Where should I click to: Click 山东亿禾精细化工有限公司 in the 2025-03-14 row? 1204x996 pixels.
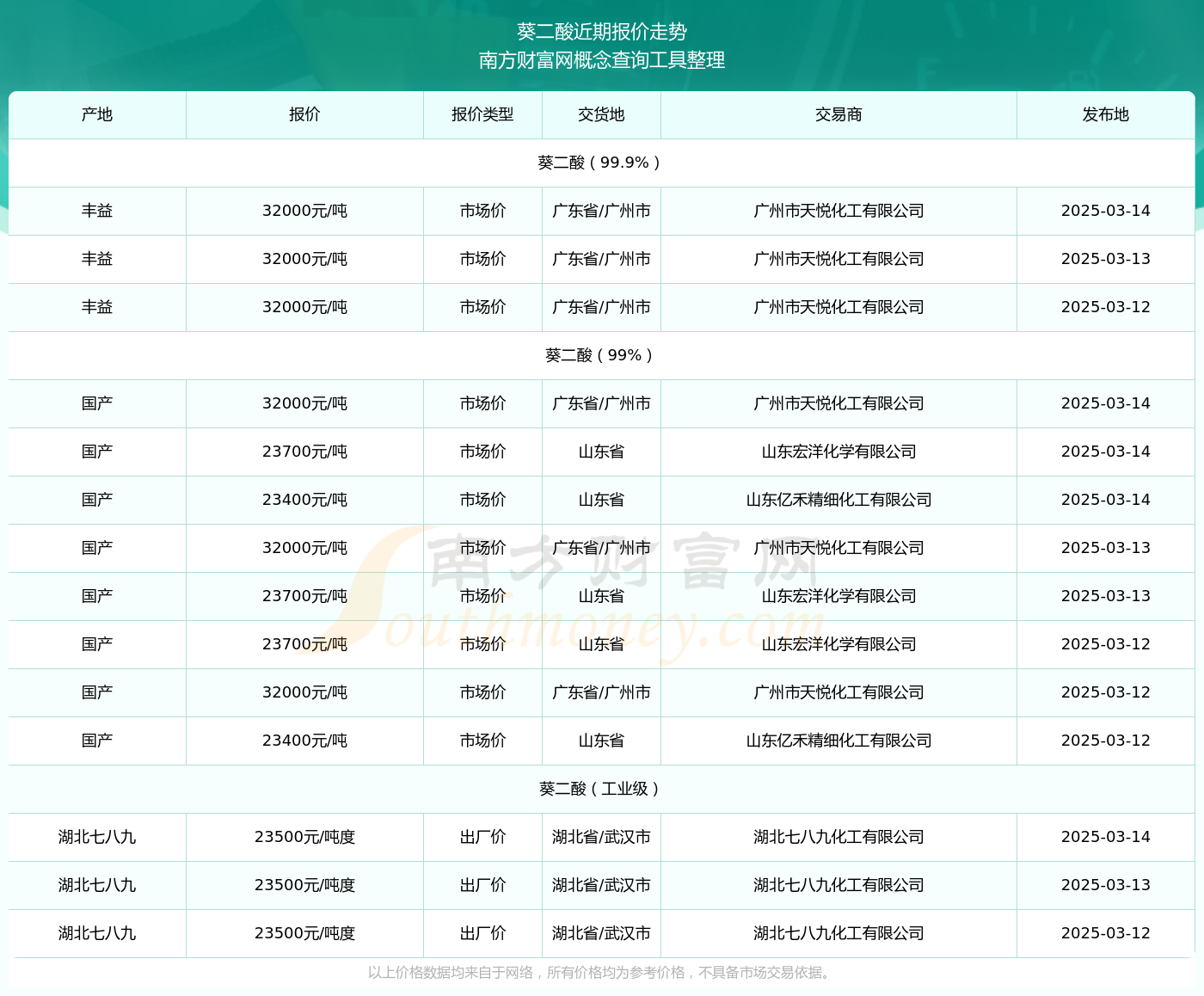(x=838, y=500)
